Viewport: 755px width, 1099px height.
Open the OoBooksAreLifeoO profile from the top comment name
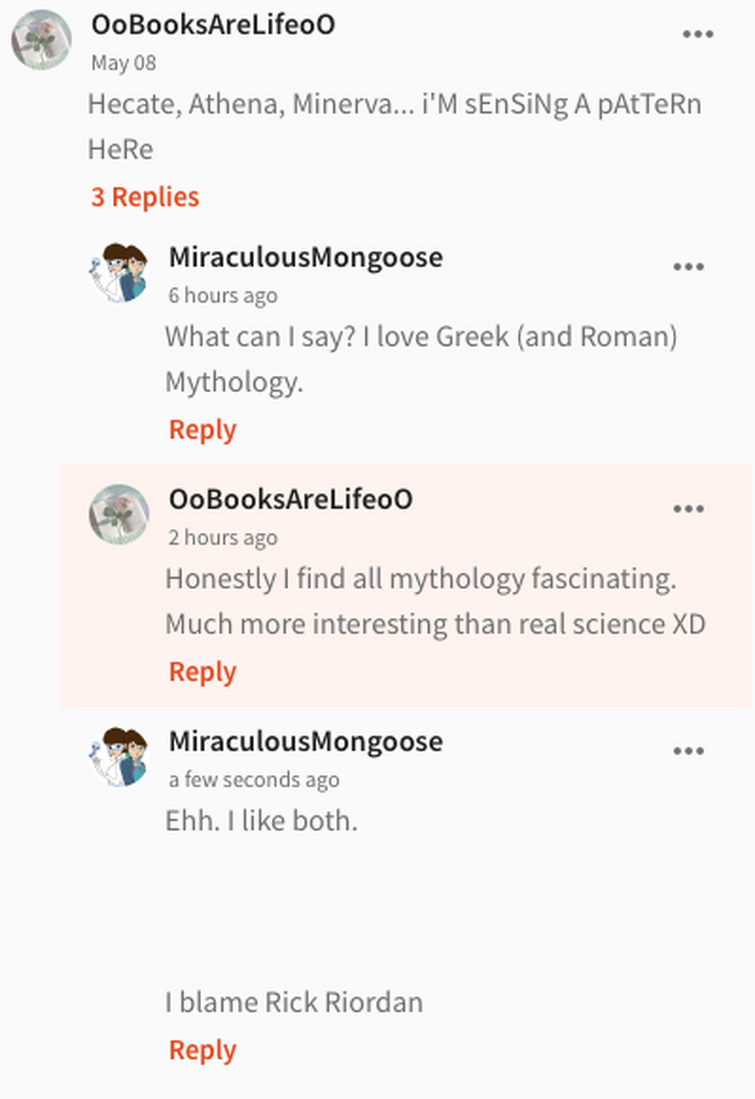(213, 25)
